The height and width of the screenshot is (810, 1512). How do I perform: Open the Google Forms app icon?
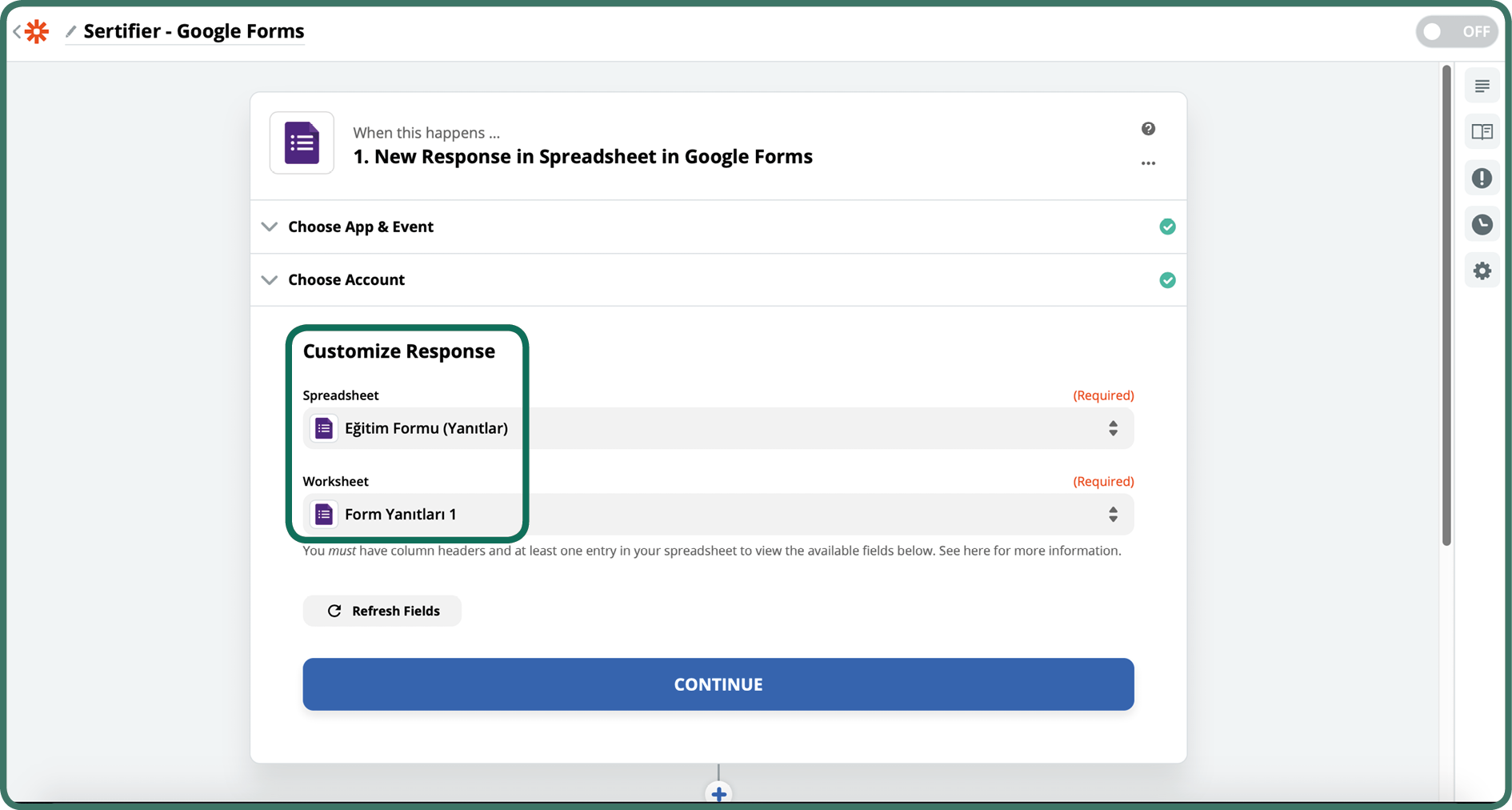tap(302, 143)
